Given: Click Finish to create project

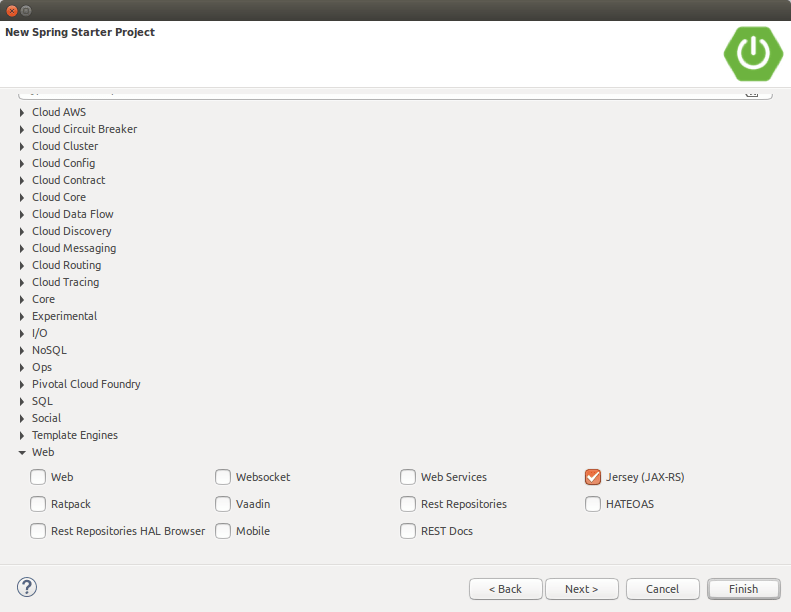Looking at the screenshot, I should [x=744, y=589].
